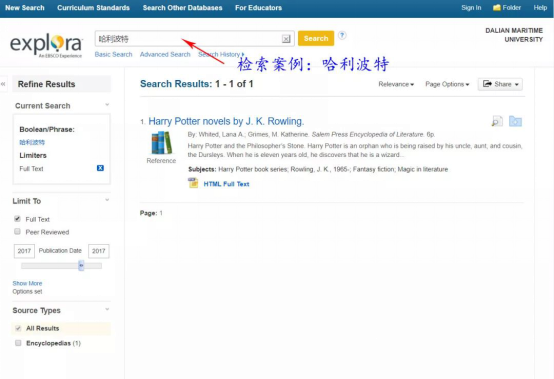Click the yellow Search button
Image resolution: width=554 pixels, height=379 pixels.
tap(316, 38)
